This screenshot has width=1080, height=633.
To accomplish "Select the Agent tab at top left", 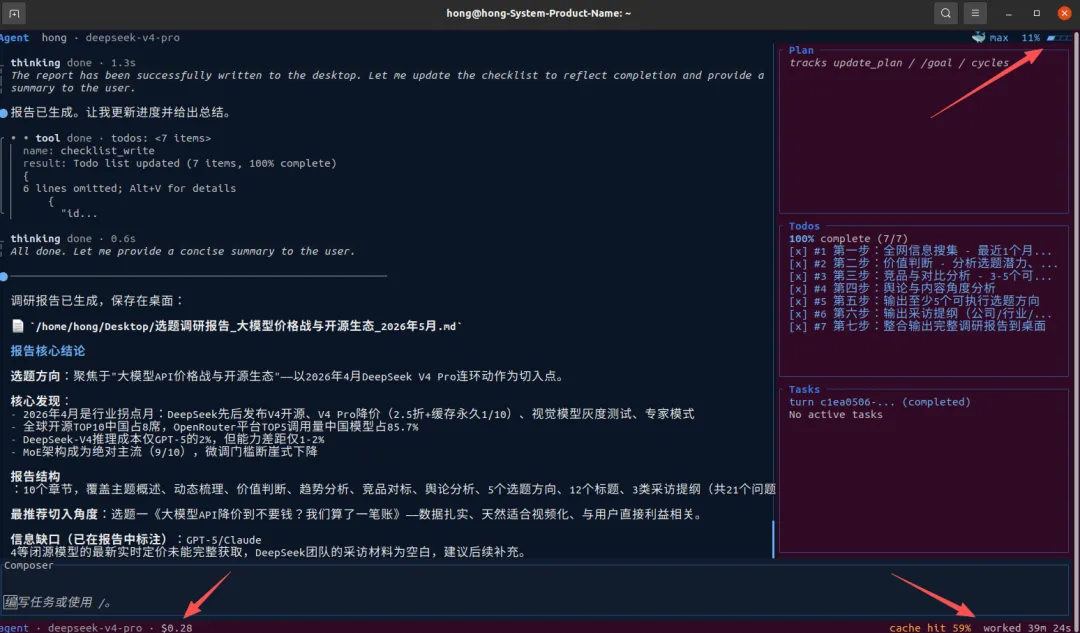I will coord(14,38).
